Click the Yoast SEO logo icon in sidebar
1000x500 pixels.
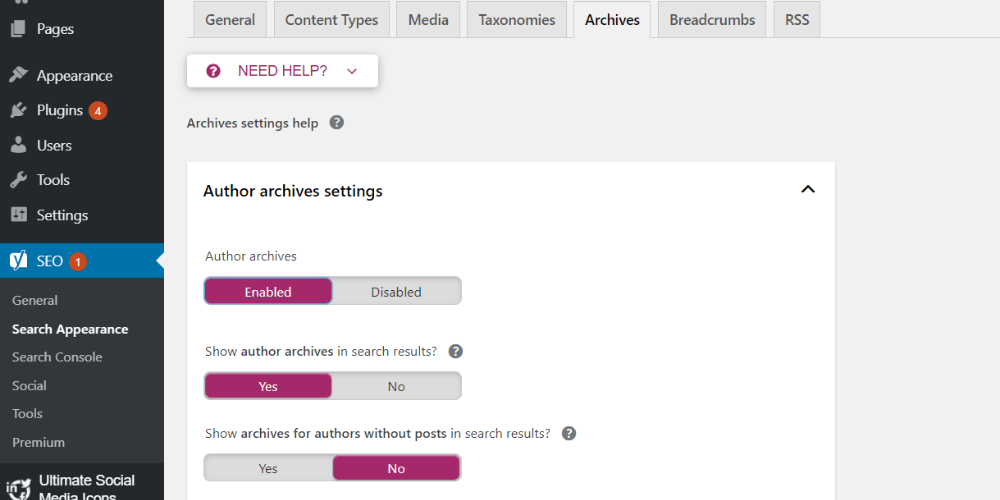coord(19,261)
